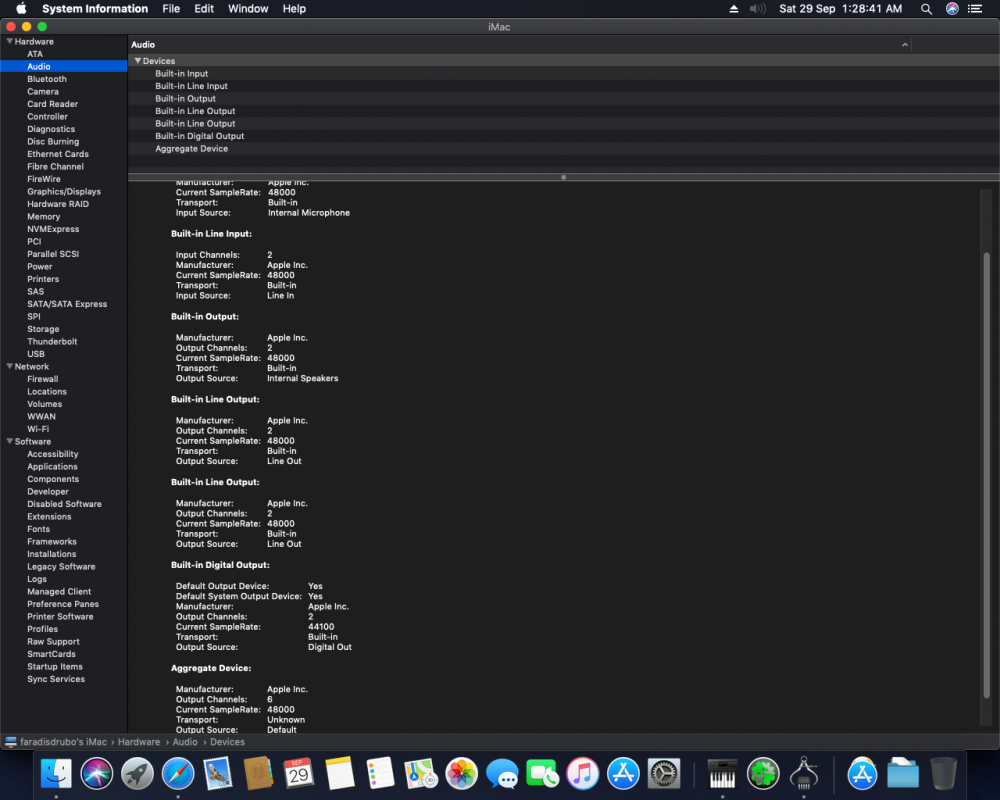Click Devices in the bottom path bar

click(227, 742)
